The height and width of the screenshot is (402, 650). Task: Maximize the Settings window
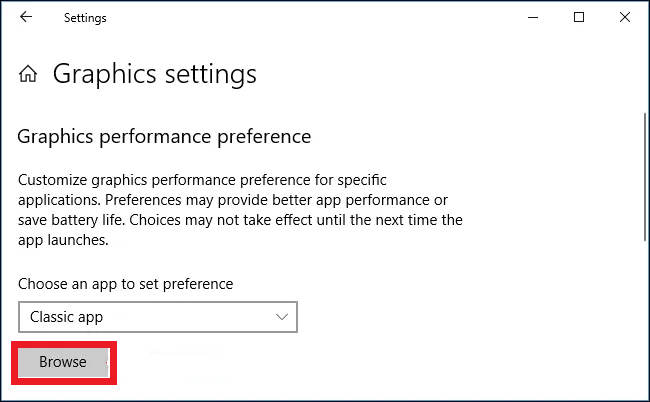click(579, 17)
